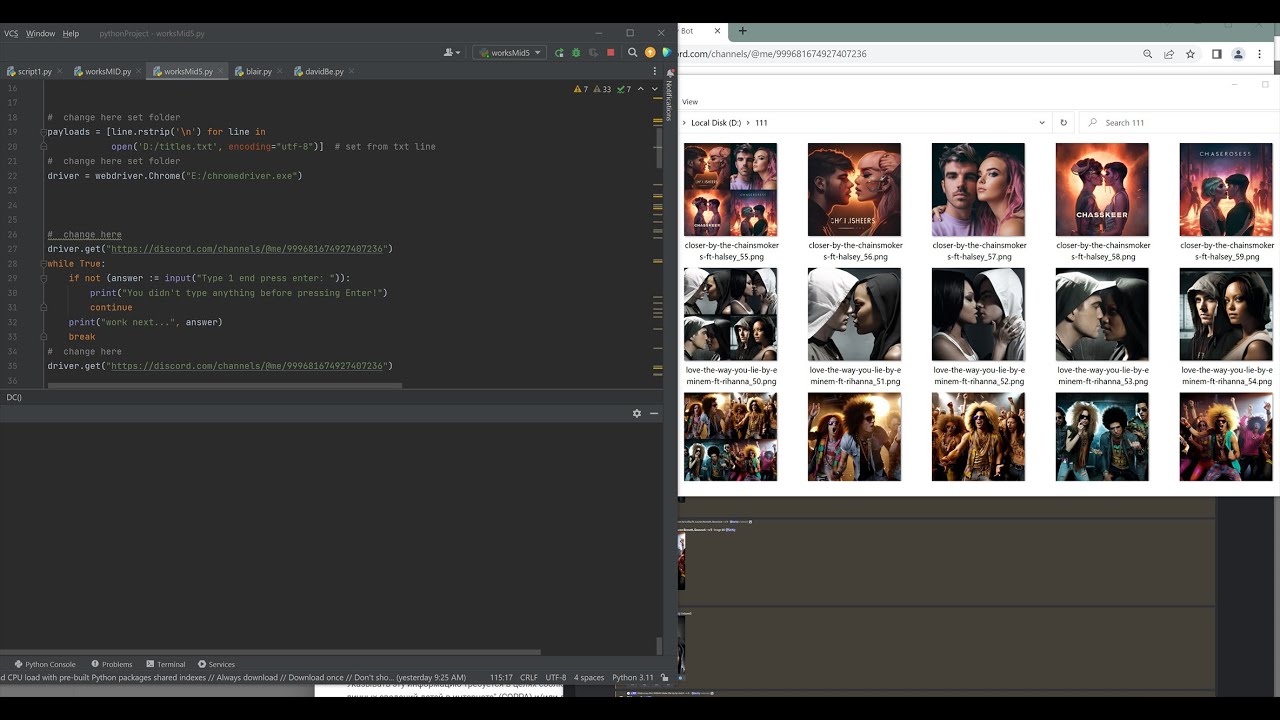Click the typo count with green check
This screenshot has height=720, width=1280.
click(624, 89)
